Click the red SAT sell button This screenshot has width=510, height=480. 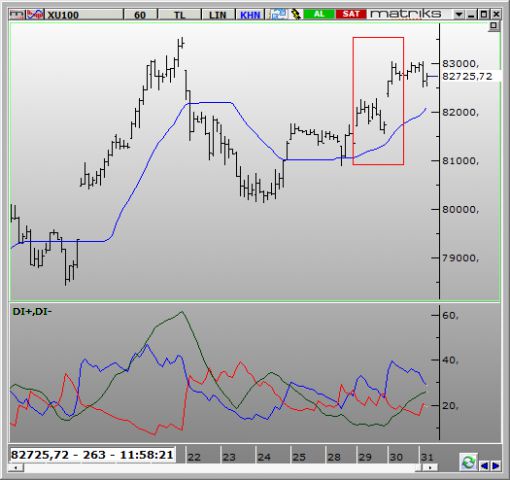[x=351, y=14]
